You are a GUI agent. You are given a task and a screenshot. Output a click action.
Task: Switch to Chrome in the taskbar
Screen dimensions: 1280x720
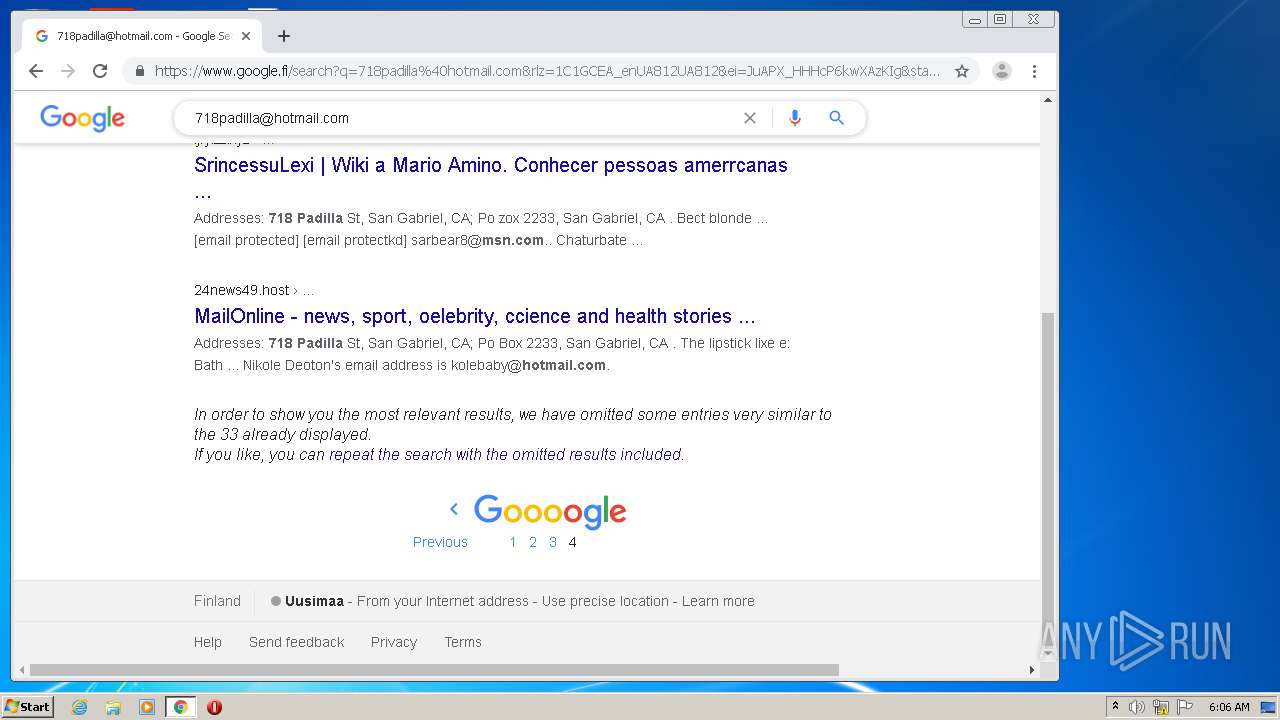[180, 707]
